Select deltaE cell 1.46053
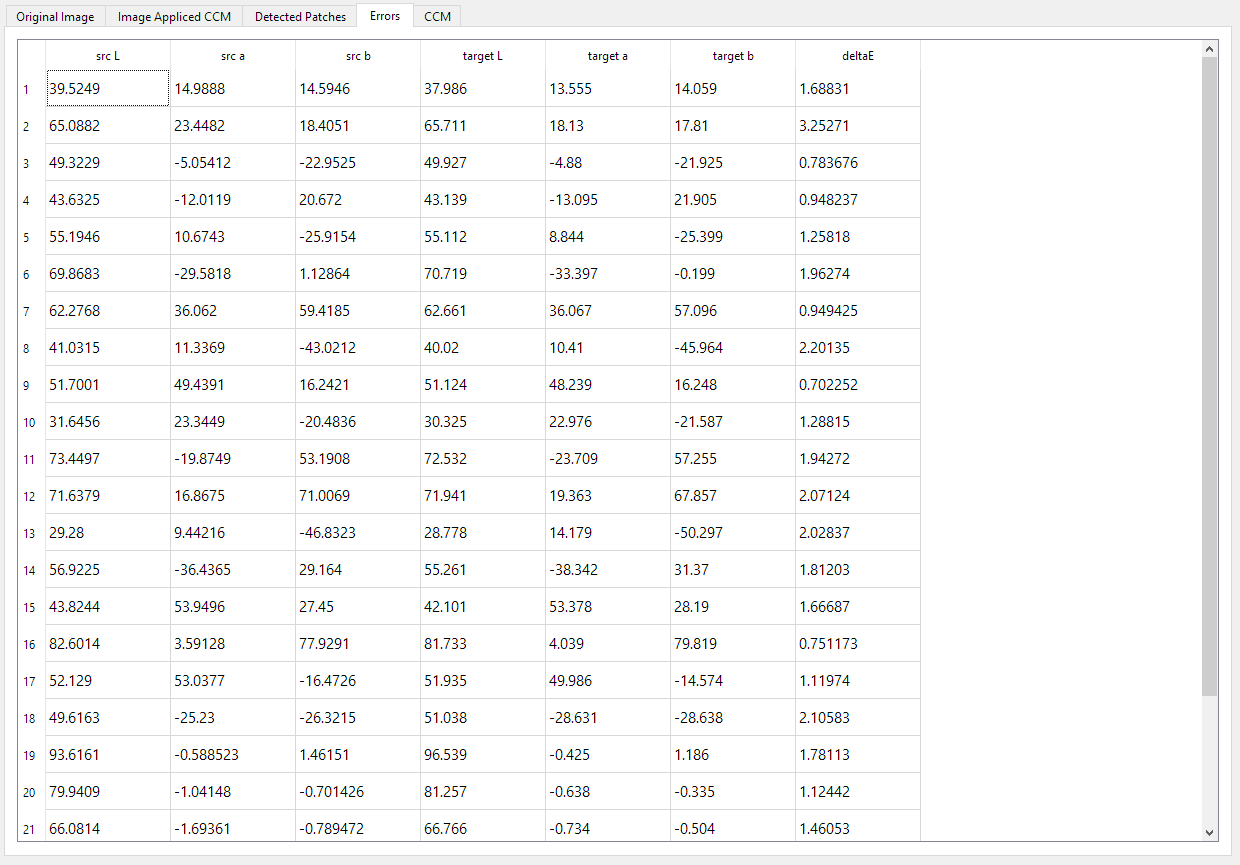 point(858,826)
